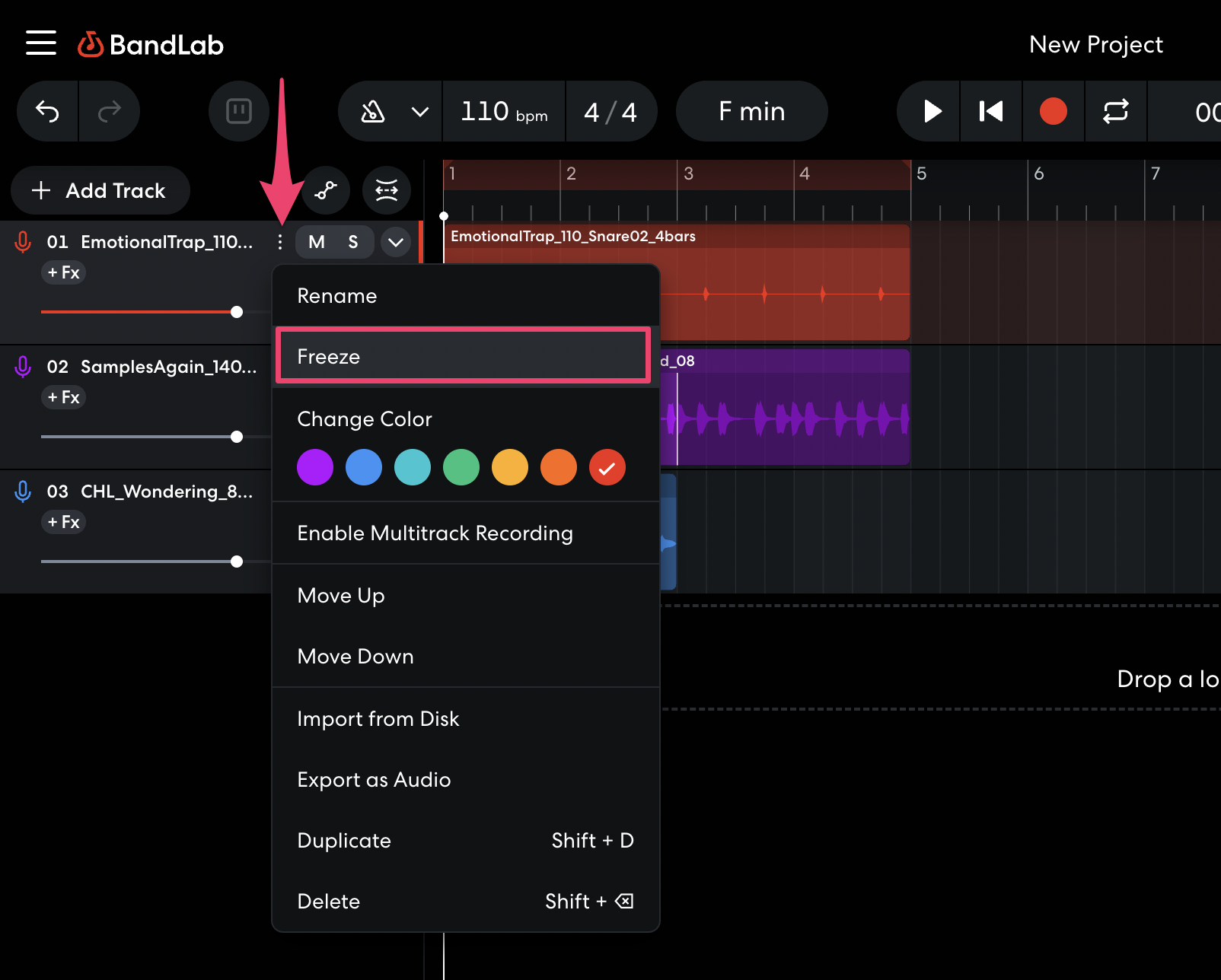Screen dimensions: 1221x980
Task: Select track 03 CHL_Wondering name
Action: tap(167, 492)
